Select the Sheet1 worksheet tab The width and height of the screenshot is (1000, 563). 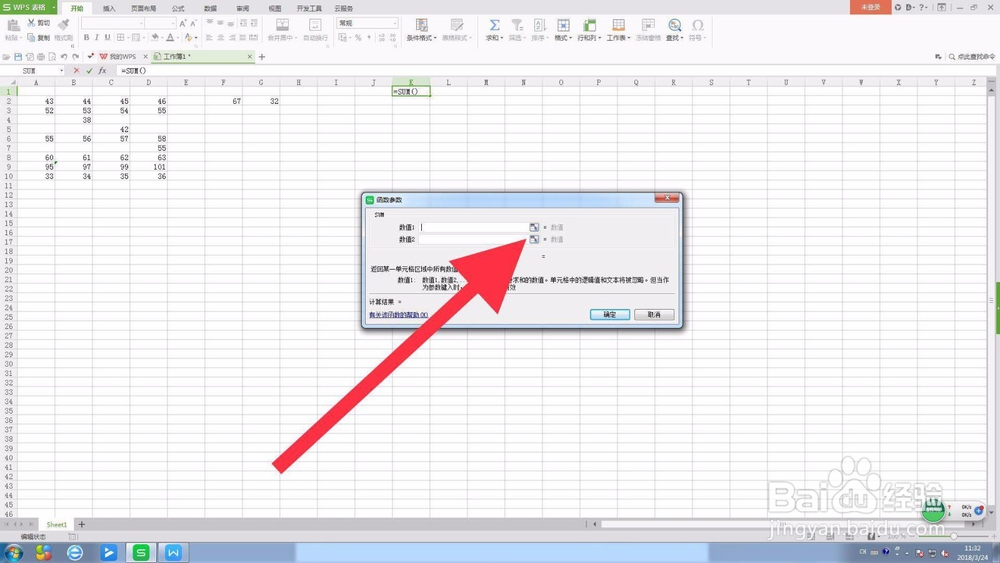pyautogui.click(x=56, y=524)
